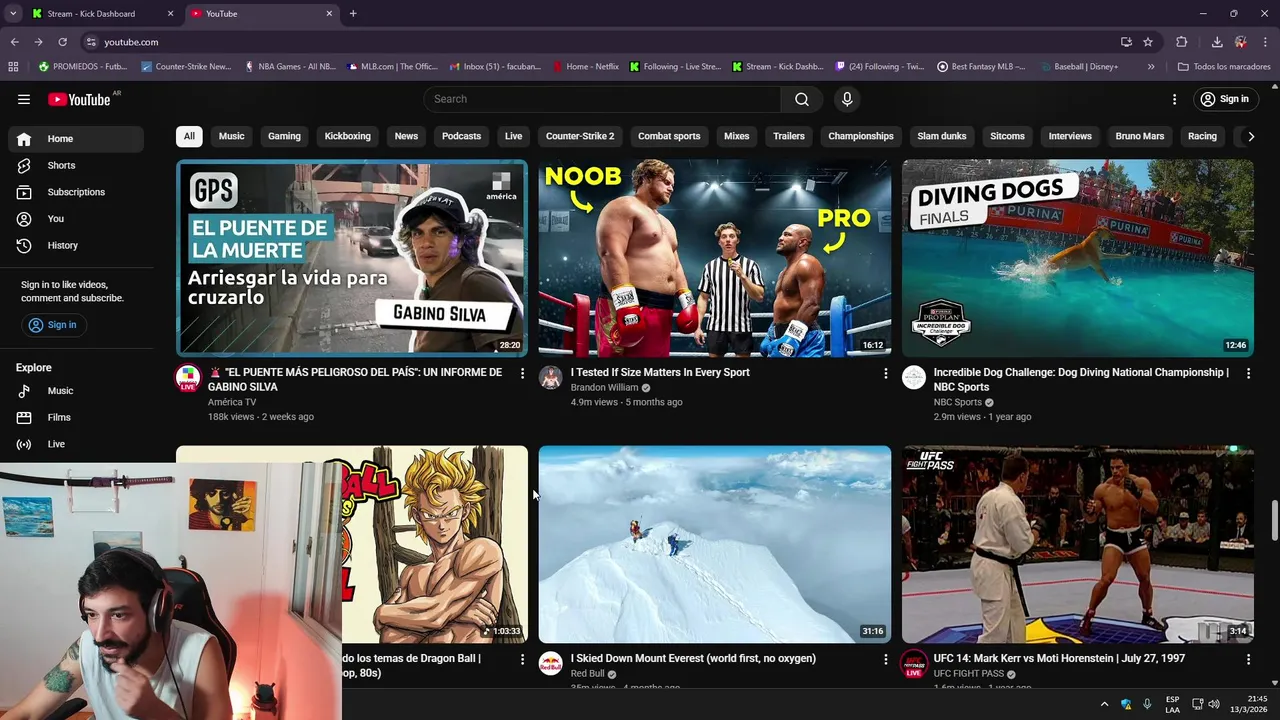Select the Podcasts filter chip
Screen dimensions: 1280x720
[x=461, y=136]
